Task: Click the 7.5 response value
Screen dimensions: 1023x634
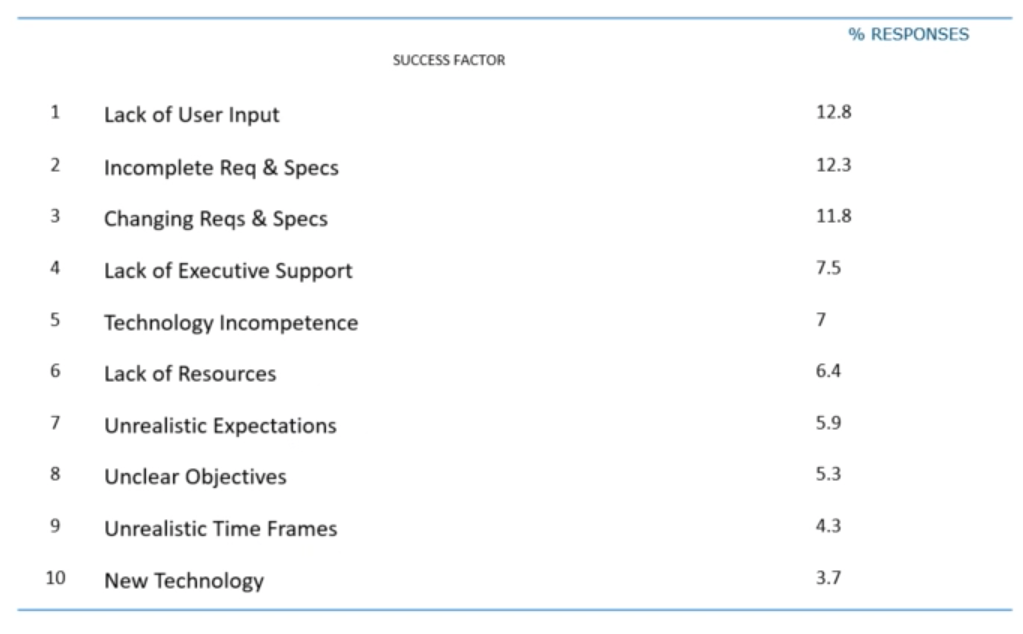Action: [829, 268]
